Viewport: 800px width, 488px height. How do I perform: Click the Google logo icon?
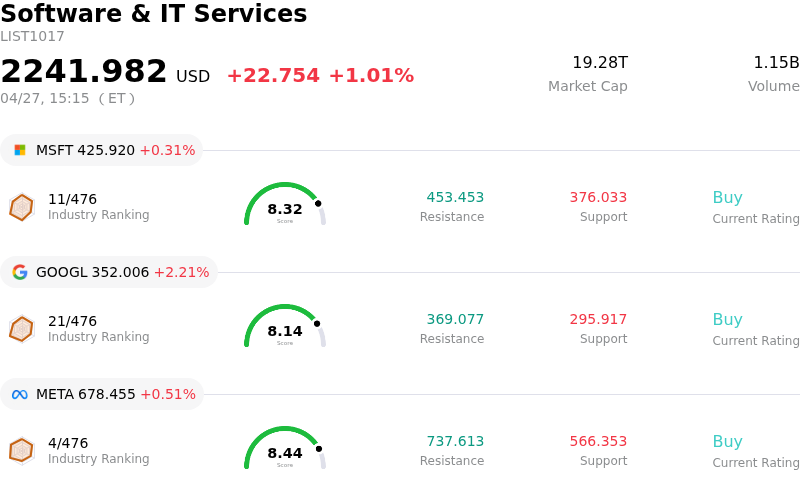[x=20, y=272]
